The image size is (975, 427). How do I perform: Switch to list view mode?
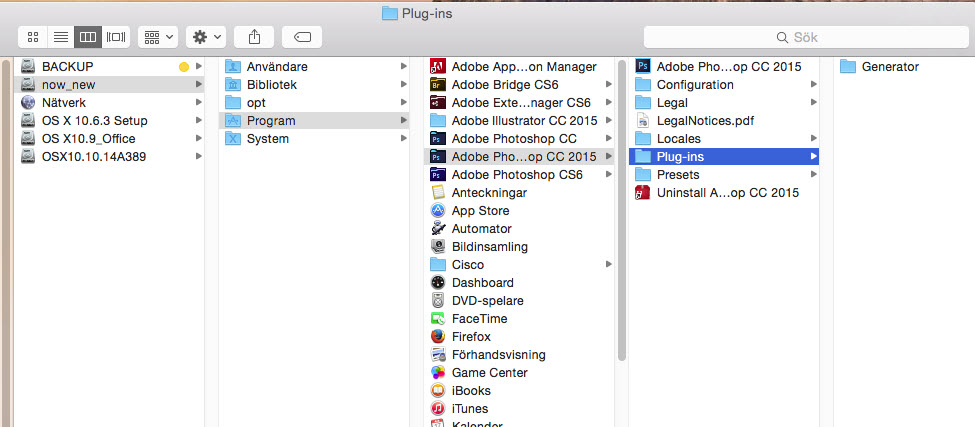coord(60,37)
